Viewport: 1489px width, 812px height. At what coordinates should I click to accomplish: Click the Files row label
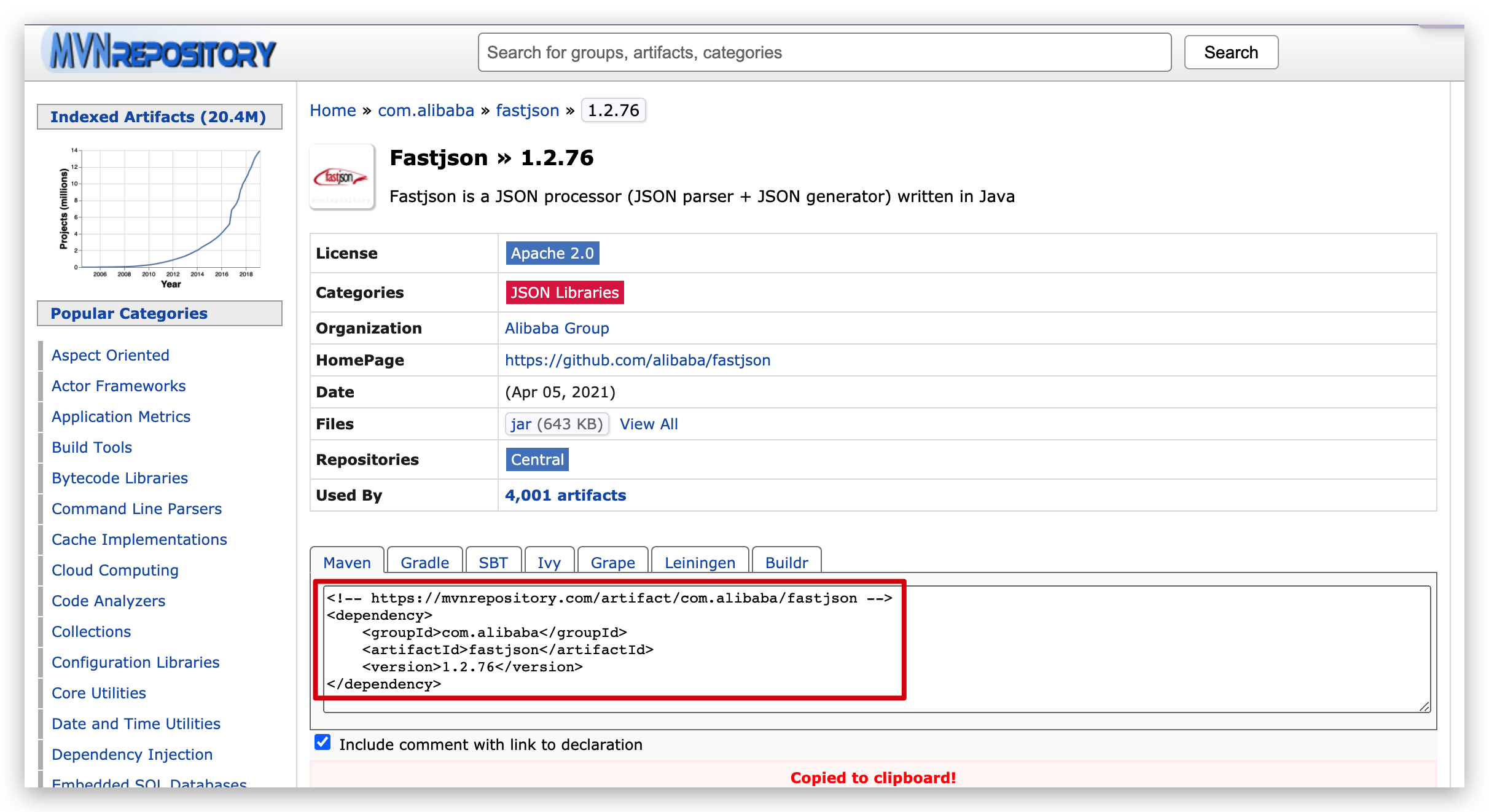pos(335,424)
